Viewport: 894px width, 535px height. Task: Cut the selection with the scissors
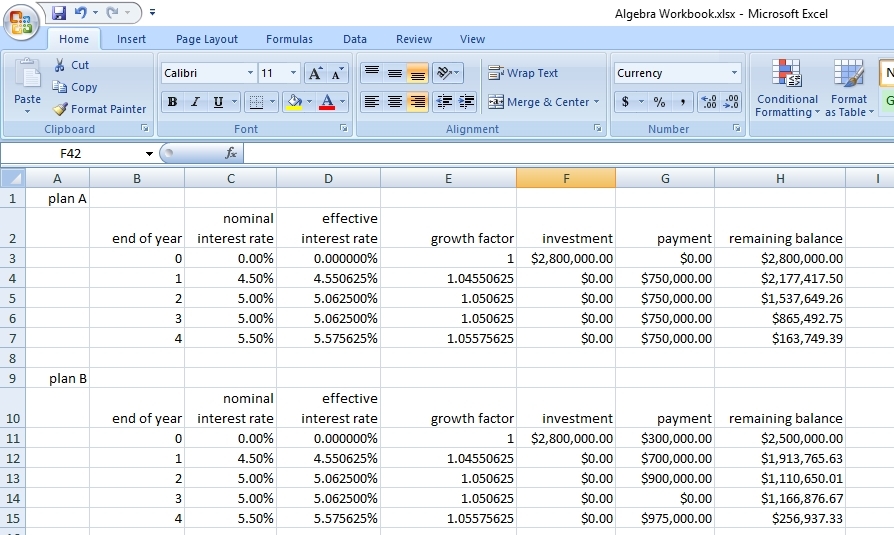pyautogui.click(x=71, y=65)
